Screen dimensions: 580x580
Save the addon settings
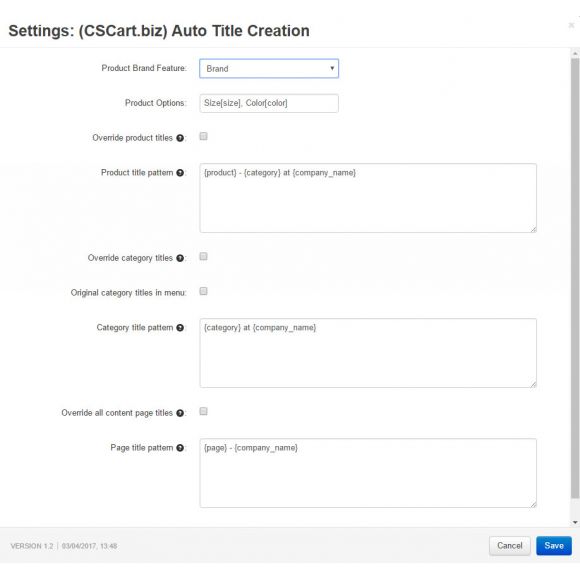pyautogui.click(x=554, y=546)
